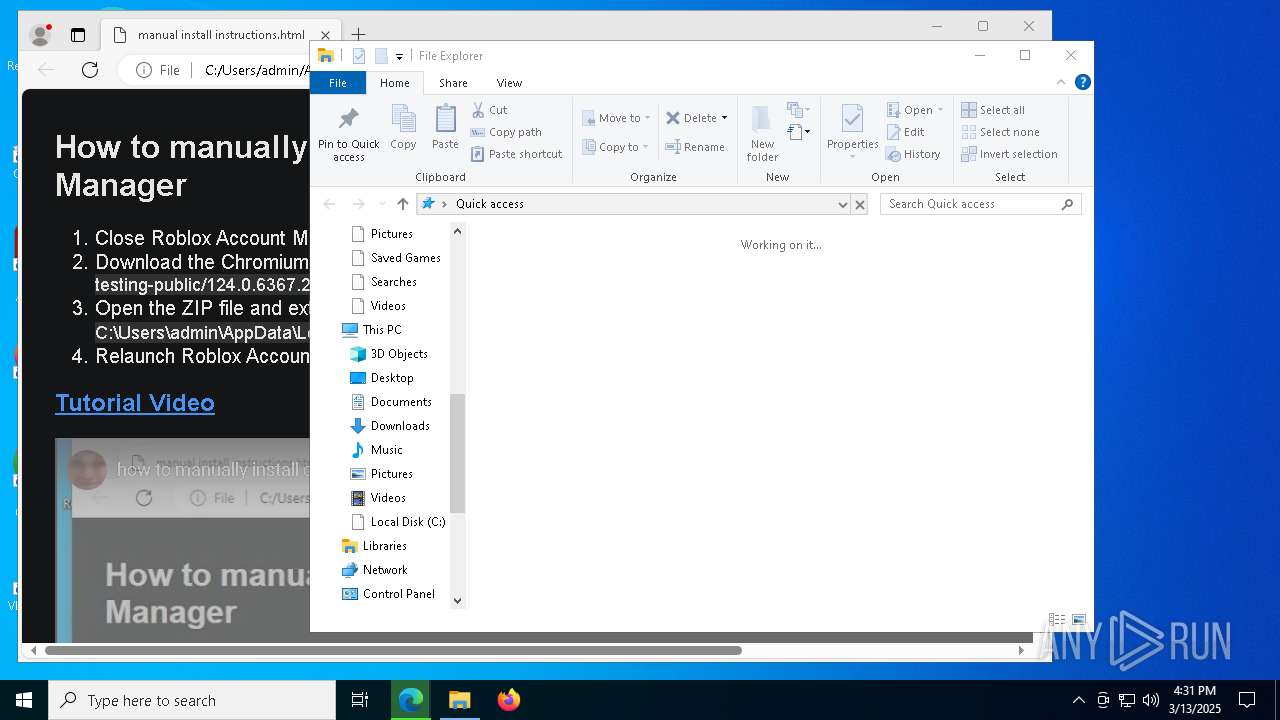Close the manual install instructions.html tab
The image size is (1280, 720).
(x=325, y=35)
